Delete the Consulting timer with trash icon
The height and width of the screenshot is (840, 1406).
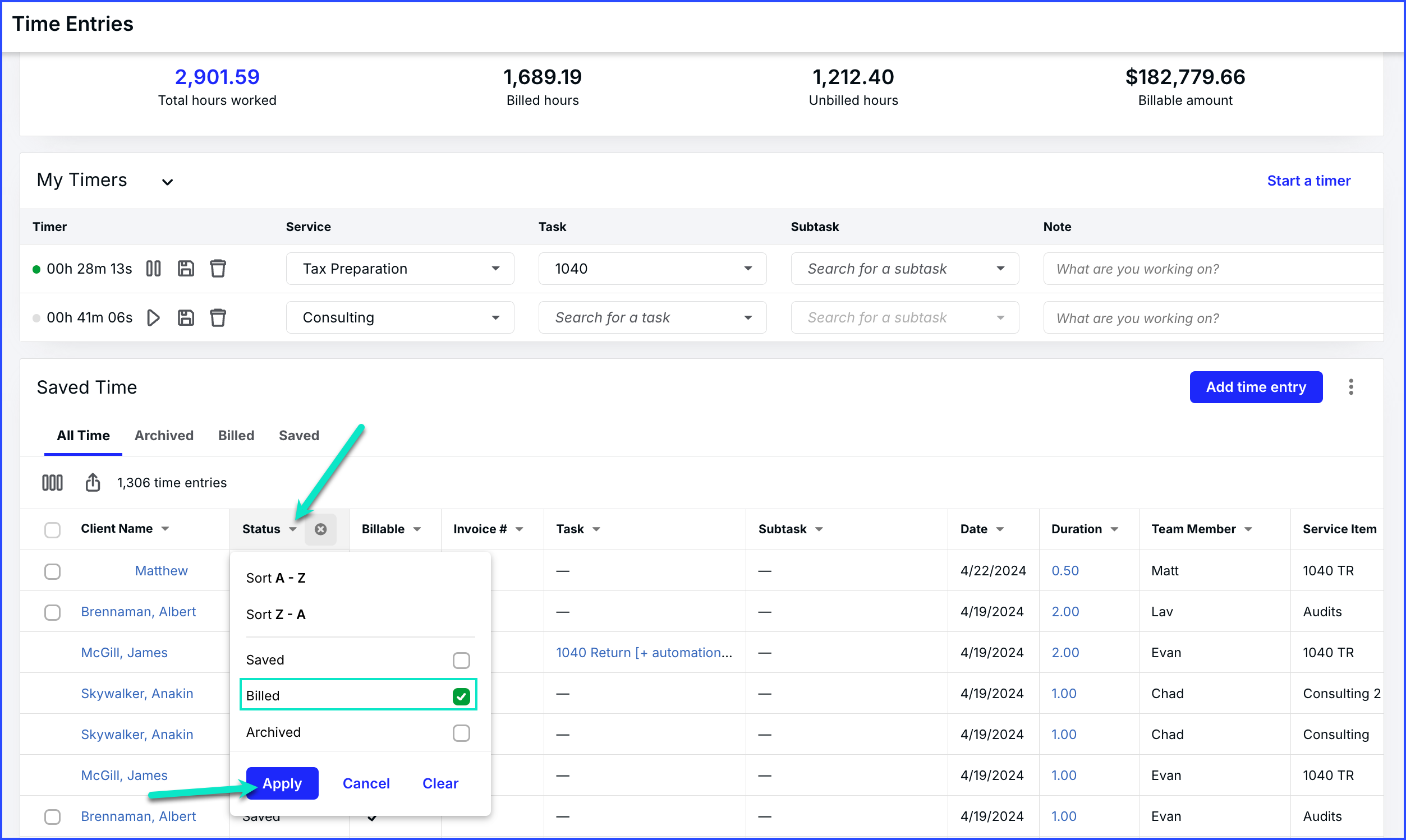[x=218, y=317]
